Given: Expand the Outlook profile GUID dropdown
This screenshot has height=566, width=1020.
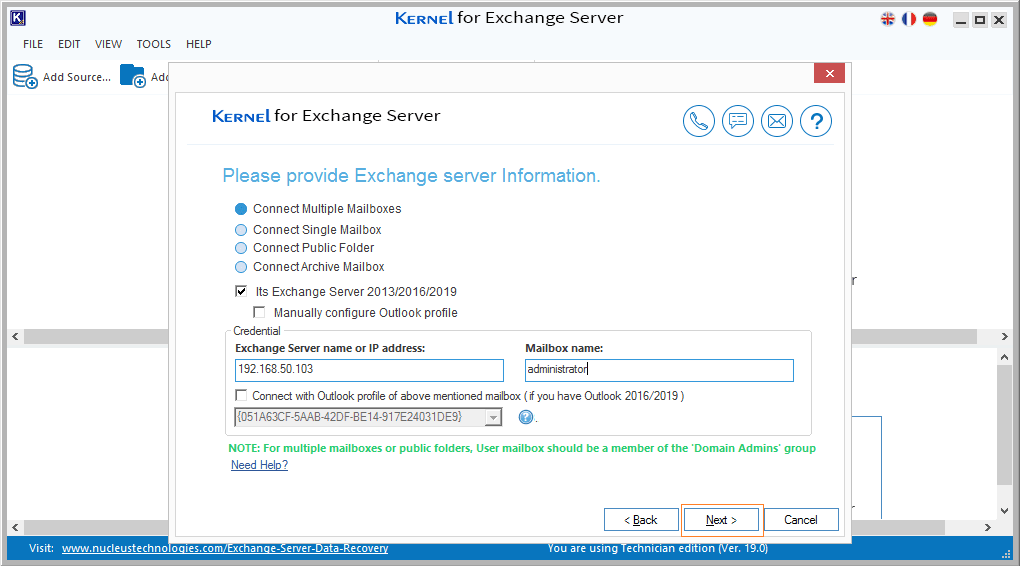Looking at the screenshot, I should 494,417.
